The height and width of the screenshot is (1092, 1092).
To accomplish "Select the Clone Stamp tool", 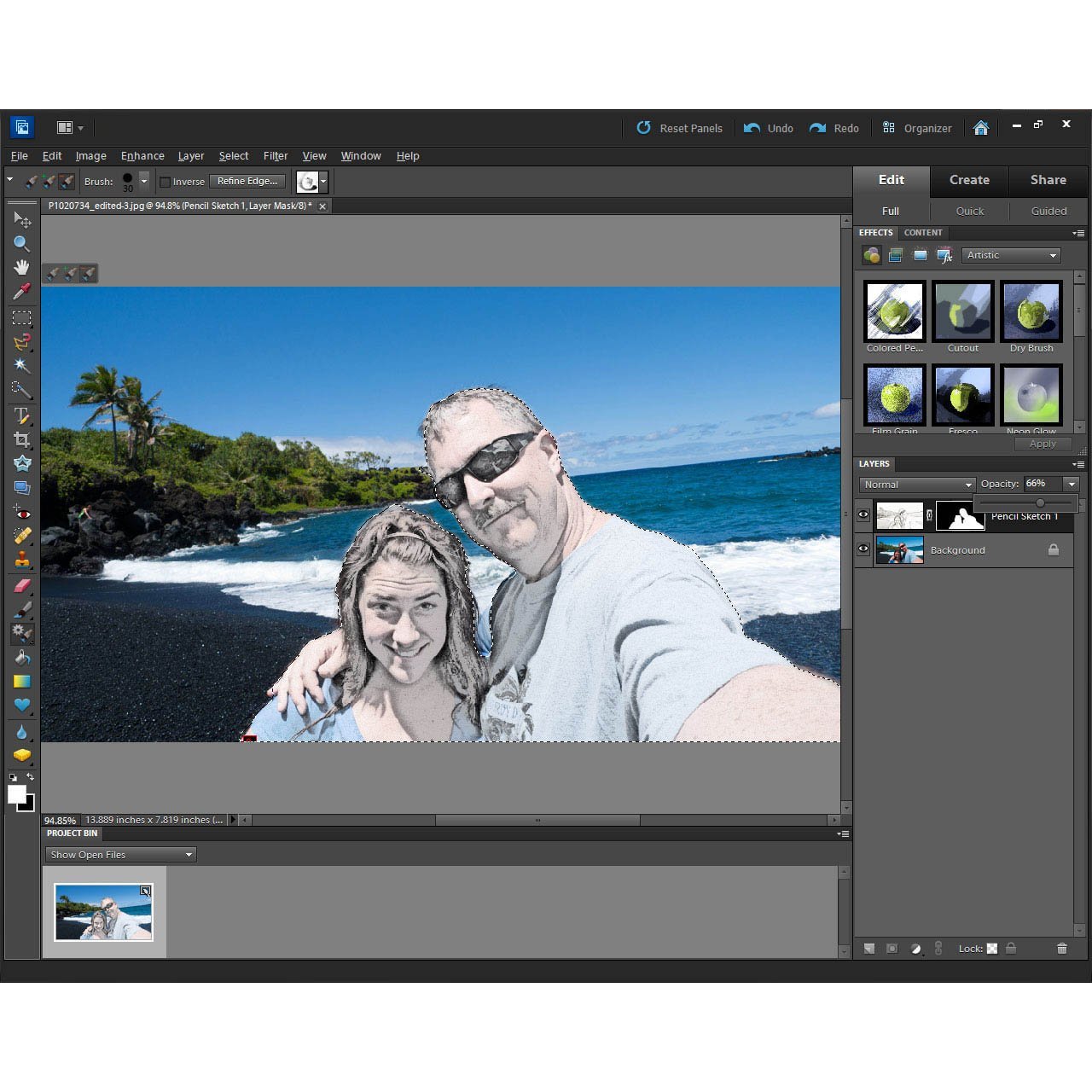I will (22, 561).
